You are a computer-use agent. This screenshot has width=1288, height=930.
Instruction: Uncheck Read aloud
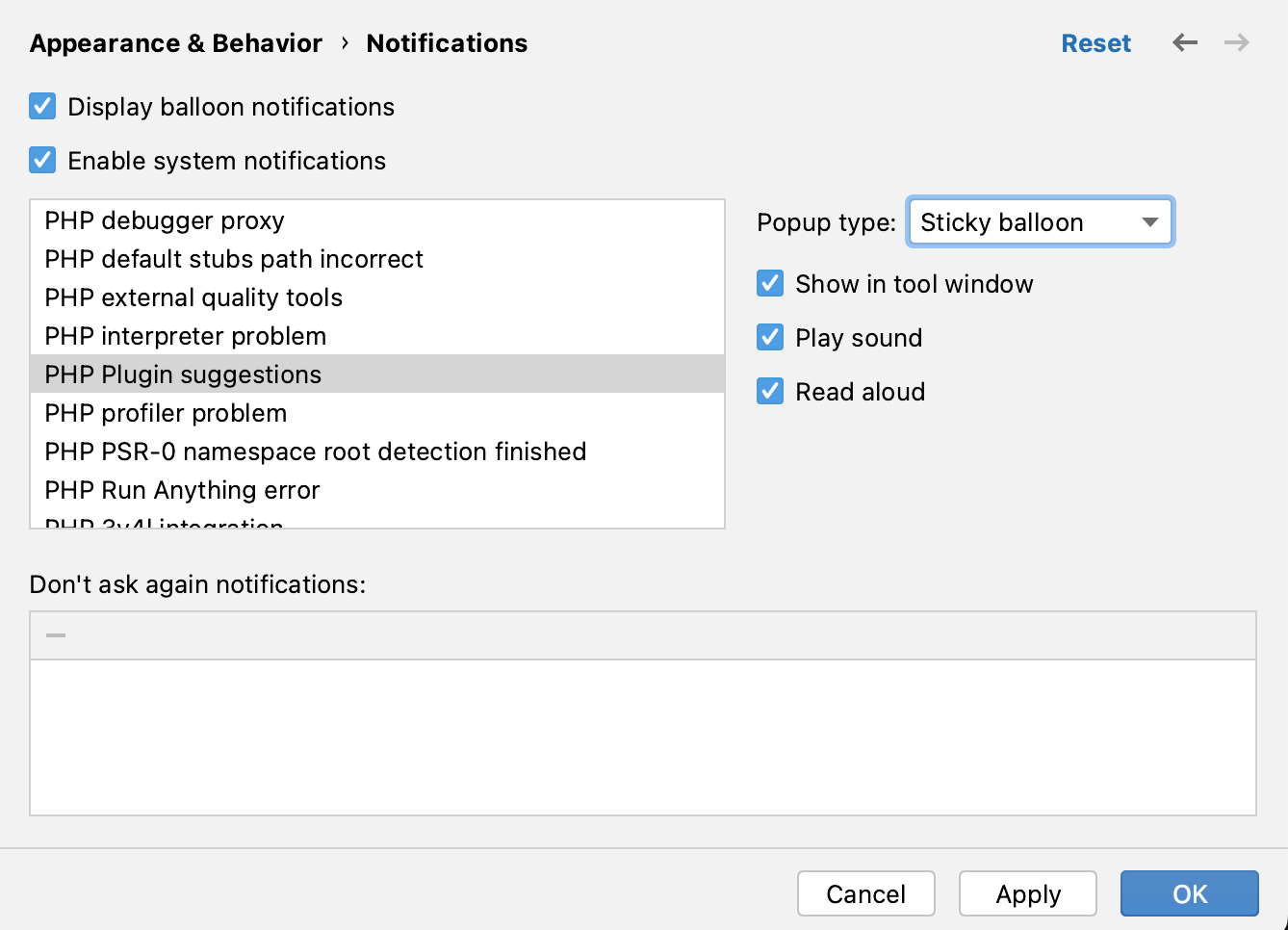click(770, 391)
